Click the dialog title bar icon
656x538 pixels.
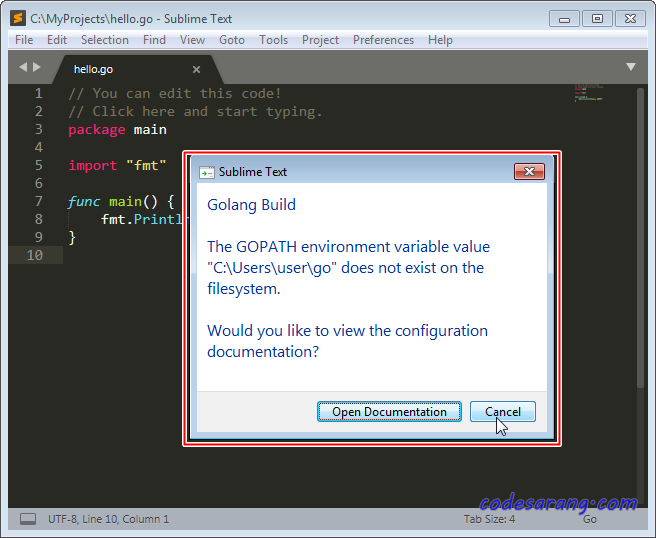click(x=207, y=172)
